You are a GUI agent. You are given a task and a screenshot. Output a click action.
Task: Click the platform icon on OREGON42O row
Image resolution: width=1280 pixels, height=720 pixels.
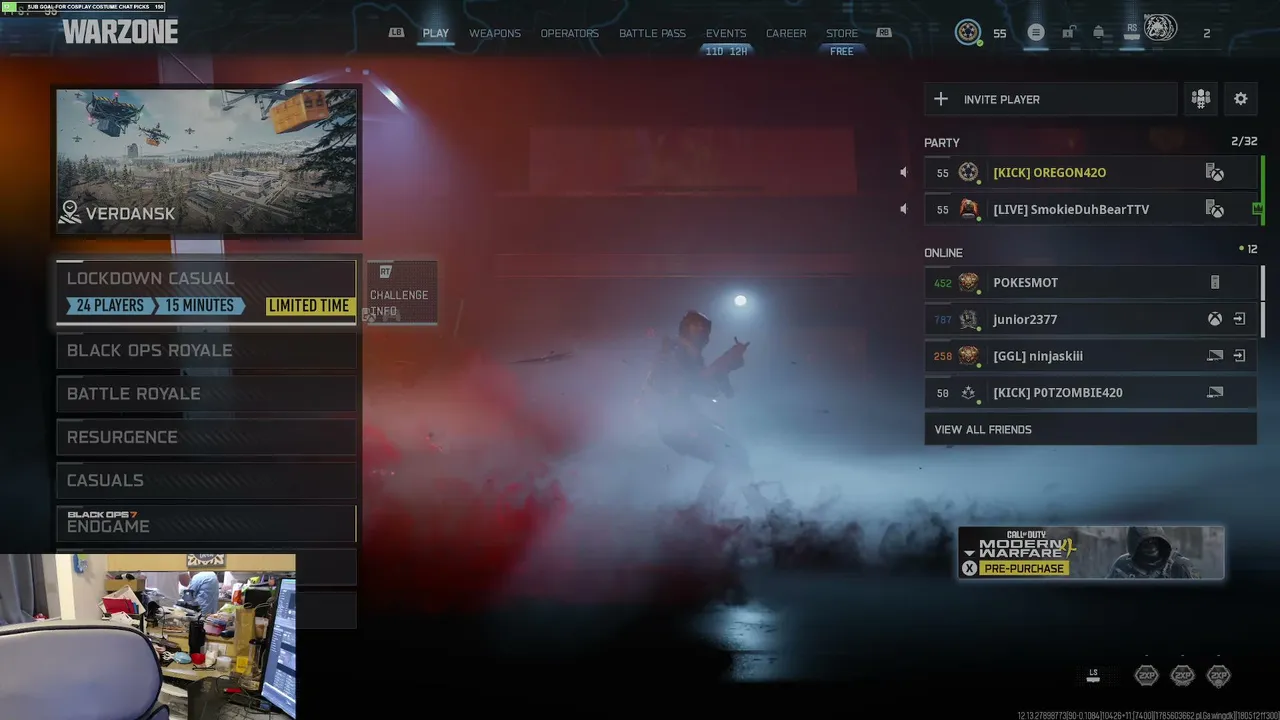pos(1215,173)
